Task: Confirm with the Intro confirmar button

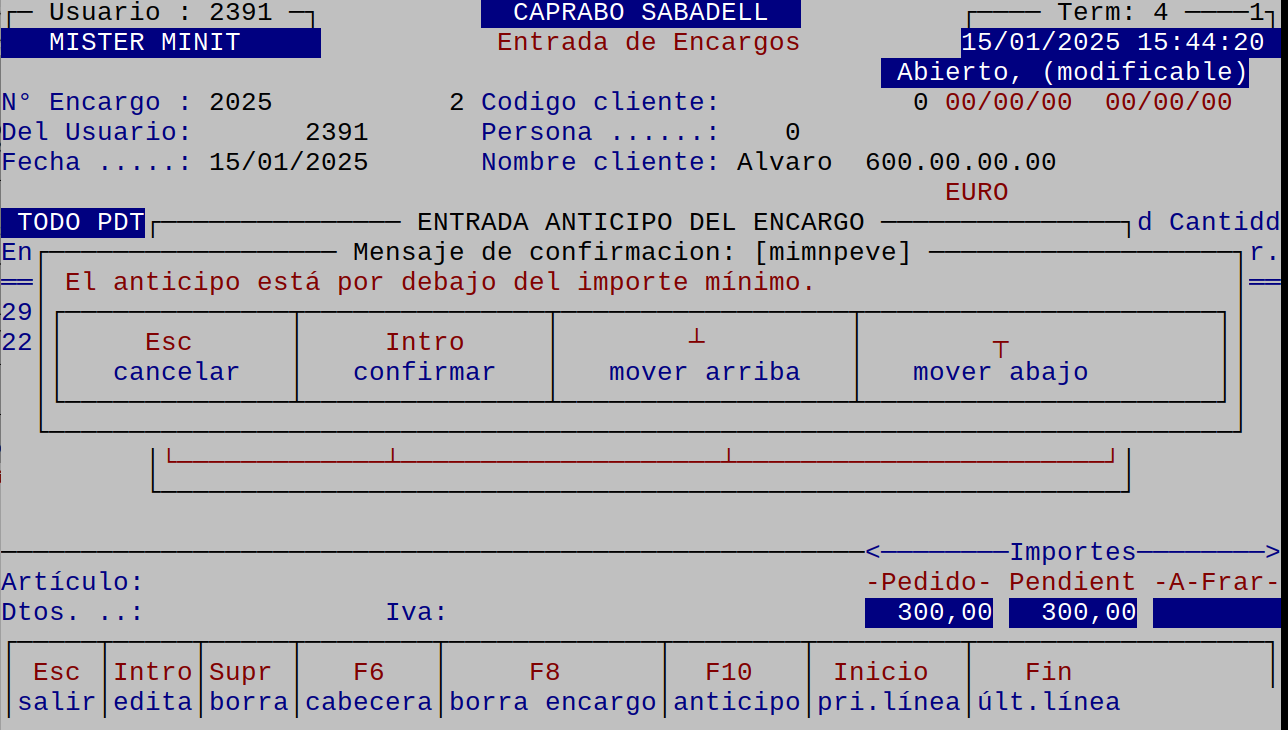Action: (x=424, y=357)
